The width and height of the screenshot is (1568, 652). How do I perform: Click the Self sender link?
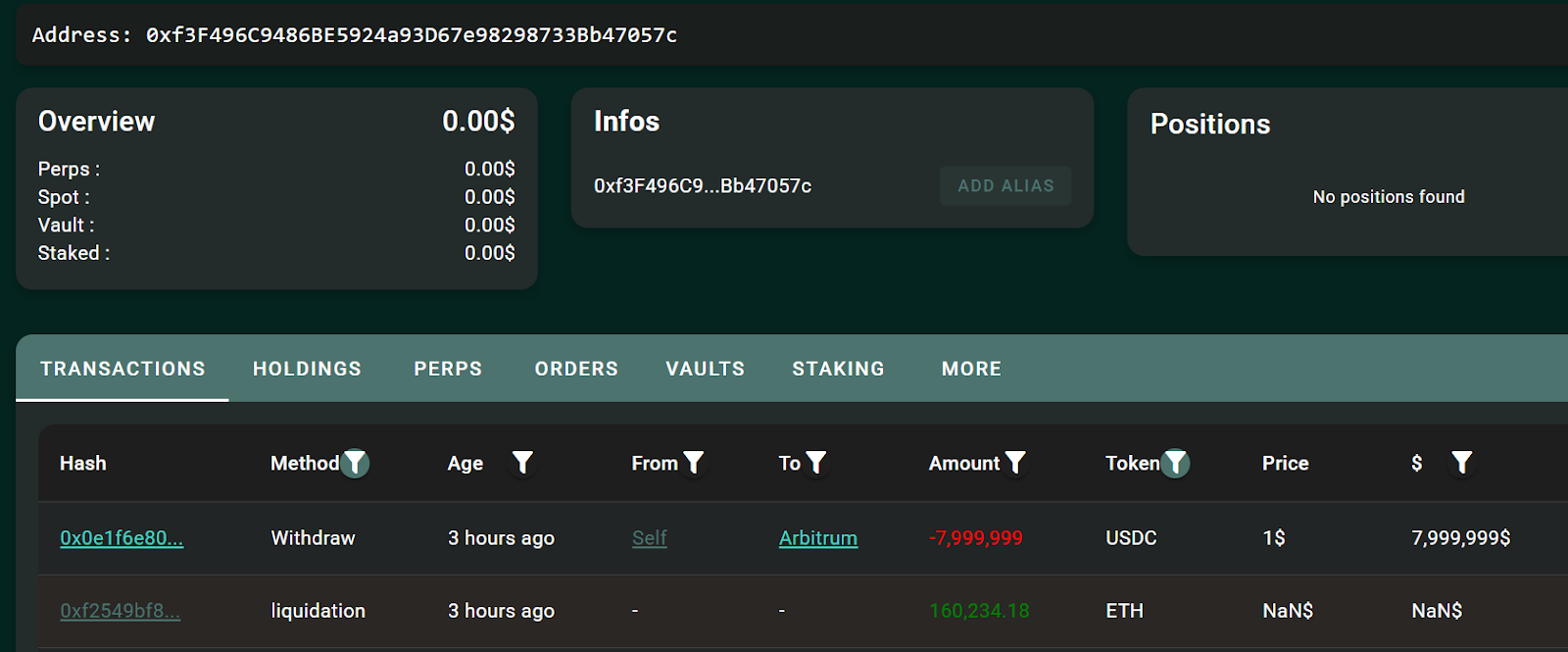649,538
